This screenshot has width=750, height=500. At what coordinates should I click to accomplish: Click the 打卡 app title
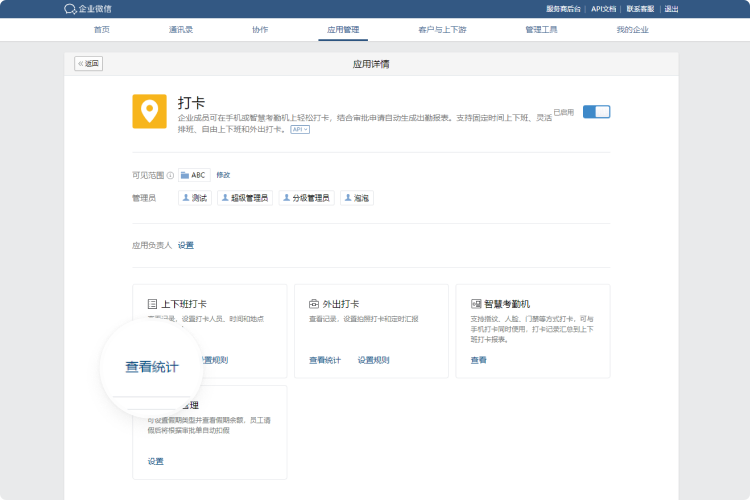[191, 103]
